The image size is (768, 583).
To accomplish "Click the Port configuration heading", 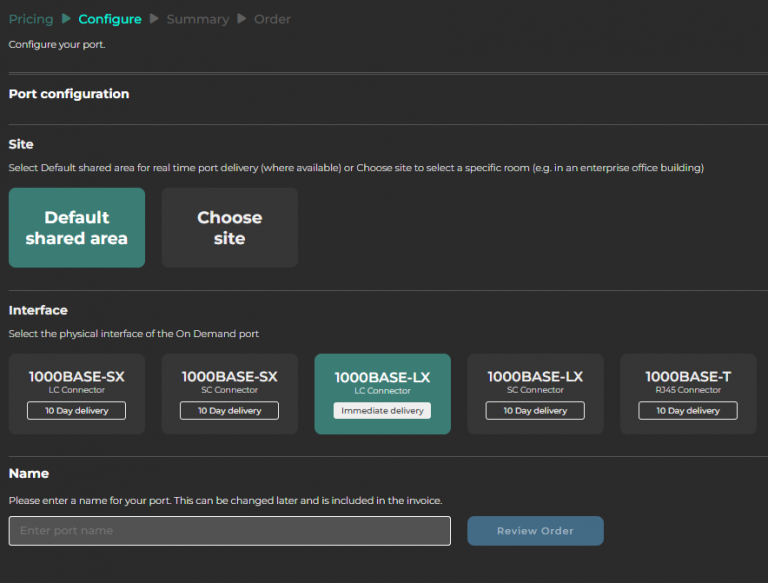I will (69, 94).
